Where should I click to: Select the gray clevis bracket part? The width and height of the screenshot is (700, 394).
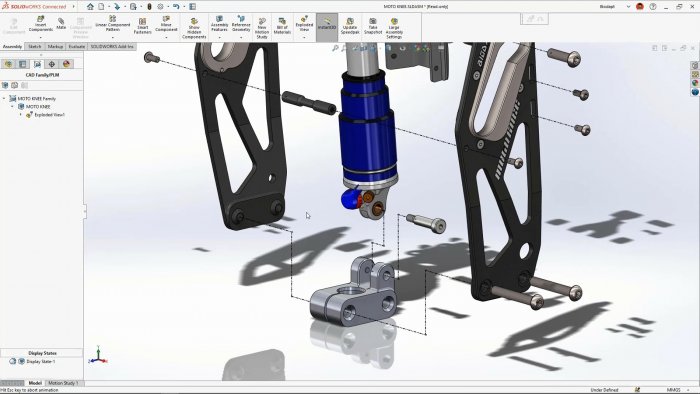354,293
